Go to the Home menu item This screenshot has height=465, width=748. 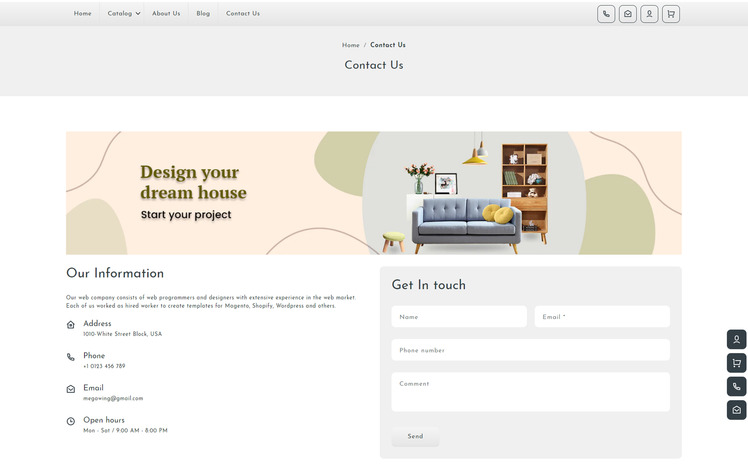[83, 13]
